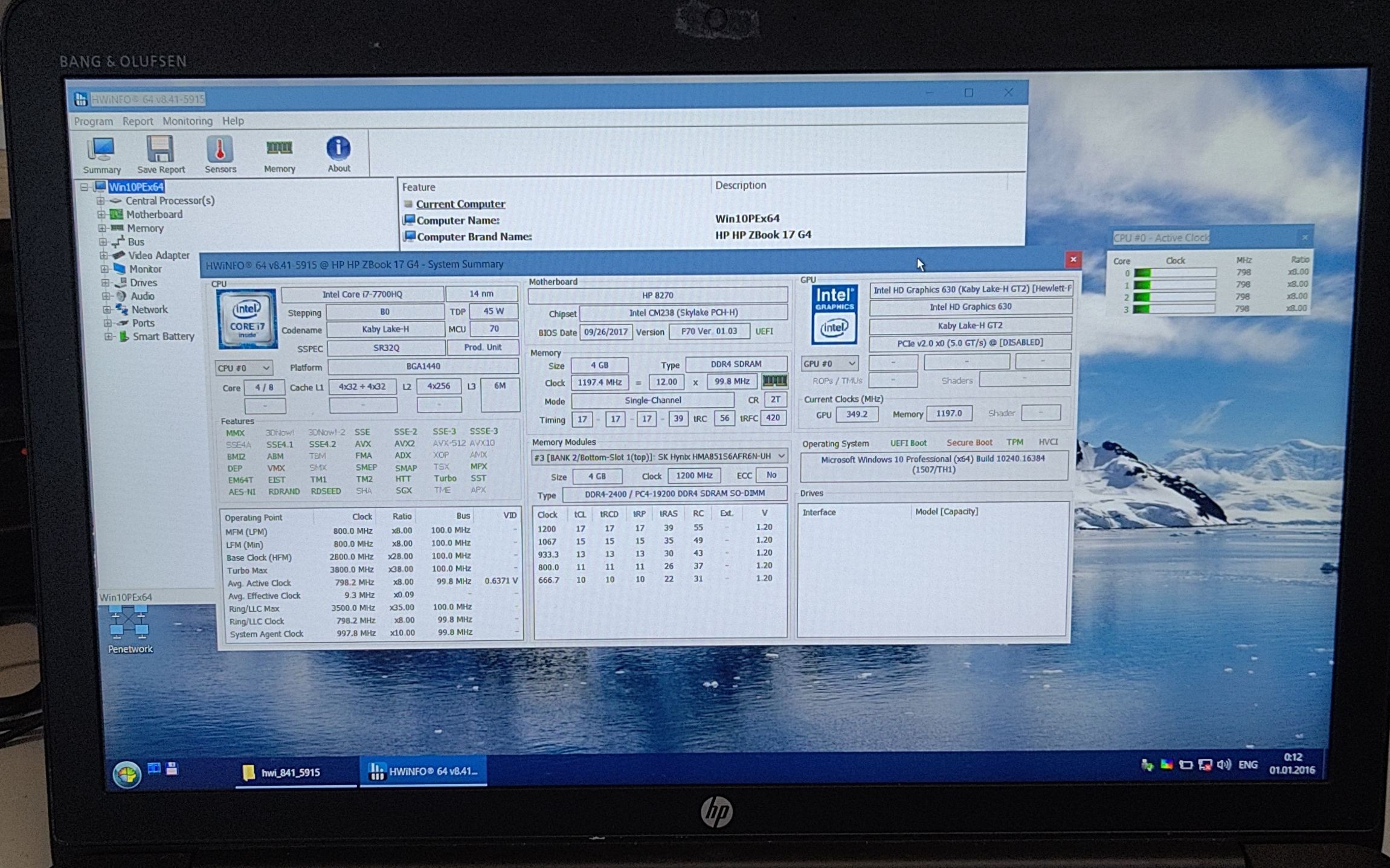Open the CPU #0 selector dropdown
Viewport: 1390px width, 868px height.
243,368
